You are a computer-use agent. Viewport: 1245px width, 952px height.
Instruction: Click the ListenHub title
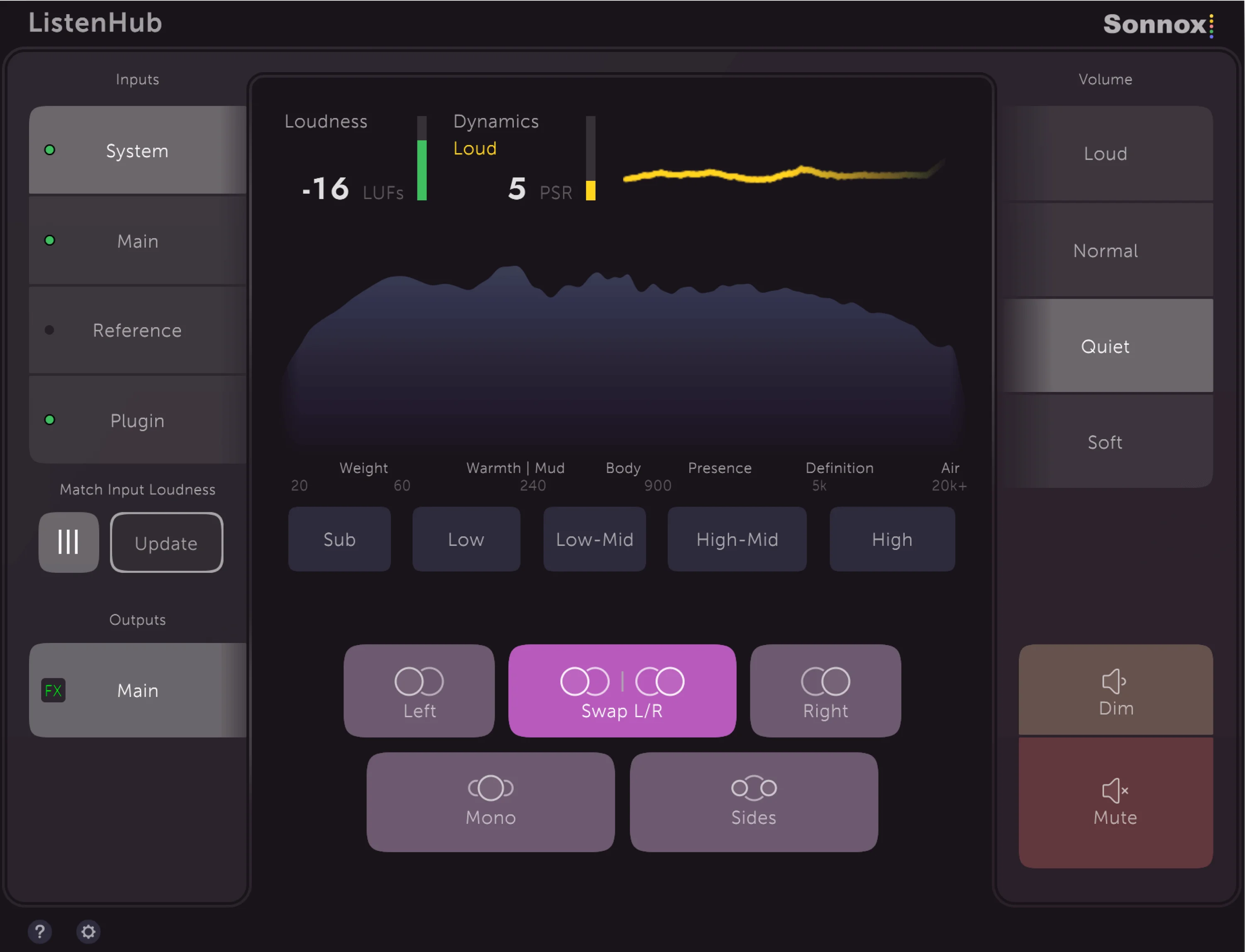tap(95, 23)
